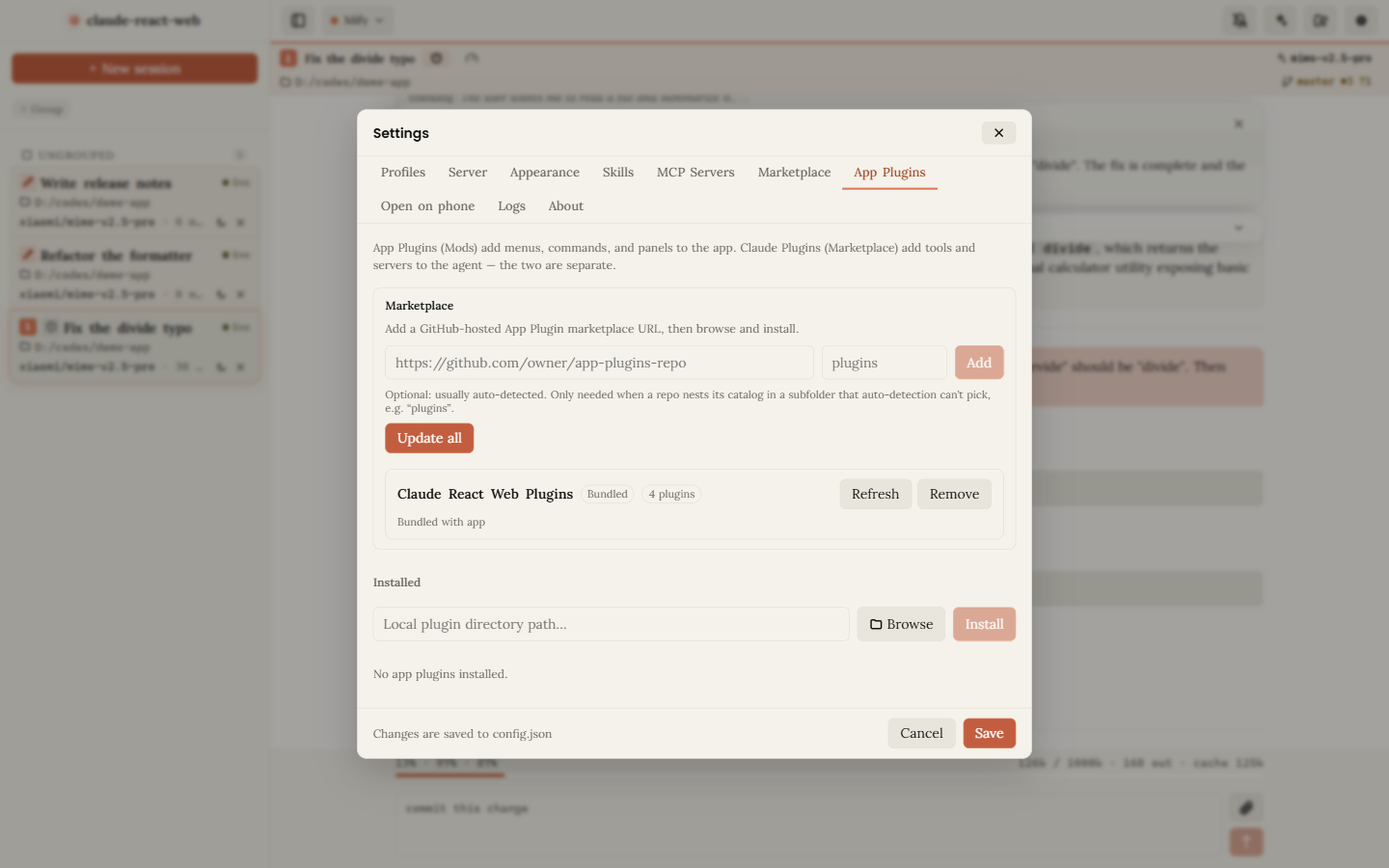The image size is (1389, 868).
Task: Click the Add marketplace button
Action: point(979,363)
